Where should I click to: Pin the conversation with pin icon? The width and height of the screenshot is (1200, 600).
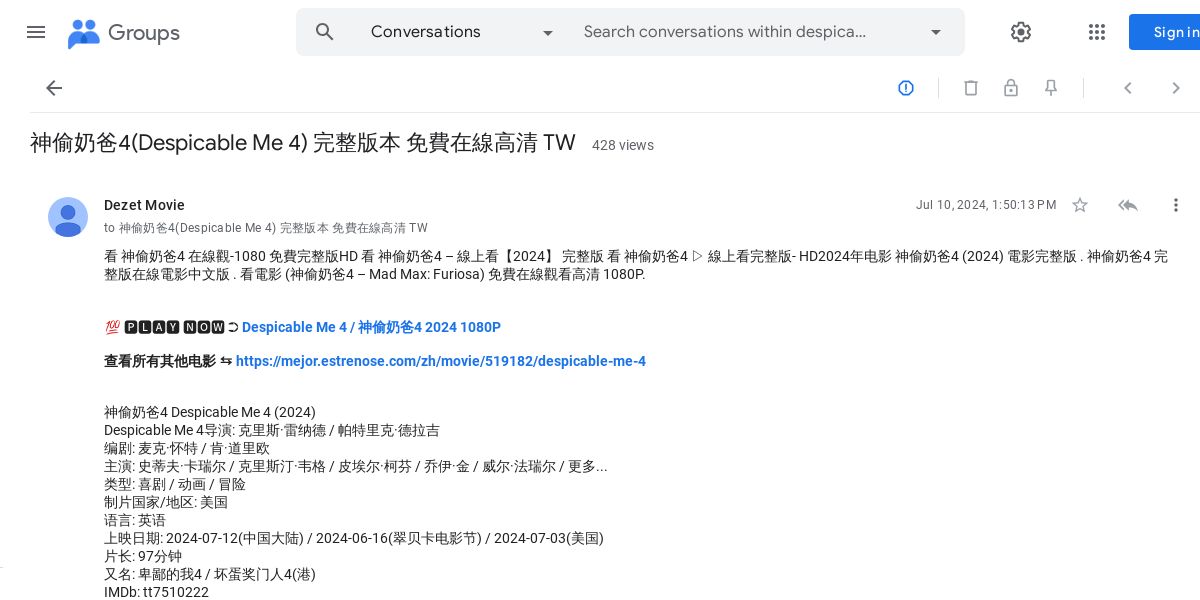point(1051,88)
